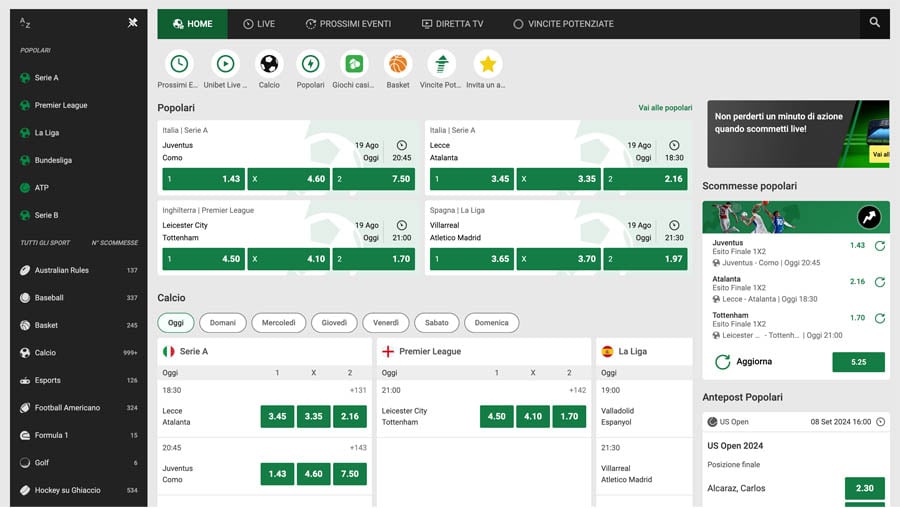
Task: Open the search magnifier icon
Action: point(874,22)
